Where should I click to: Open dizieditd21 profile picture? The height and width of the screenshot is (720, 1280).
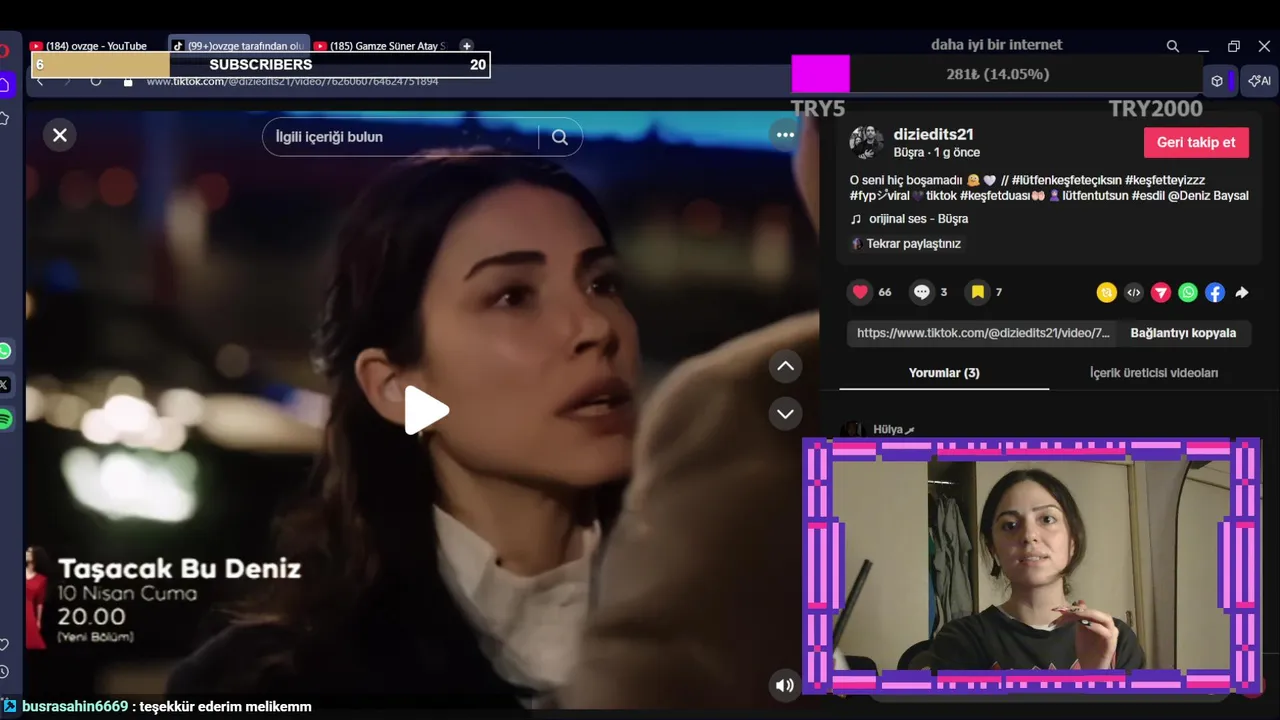(866, 143)
